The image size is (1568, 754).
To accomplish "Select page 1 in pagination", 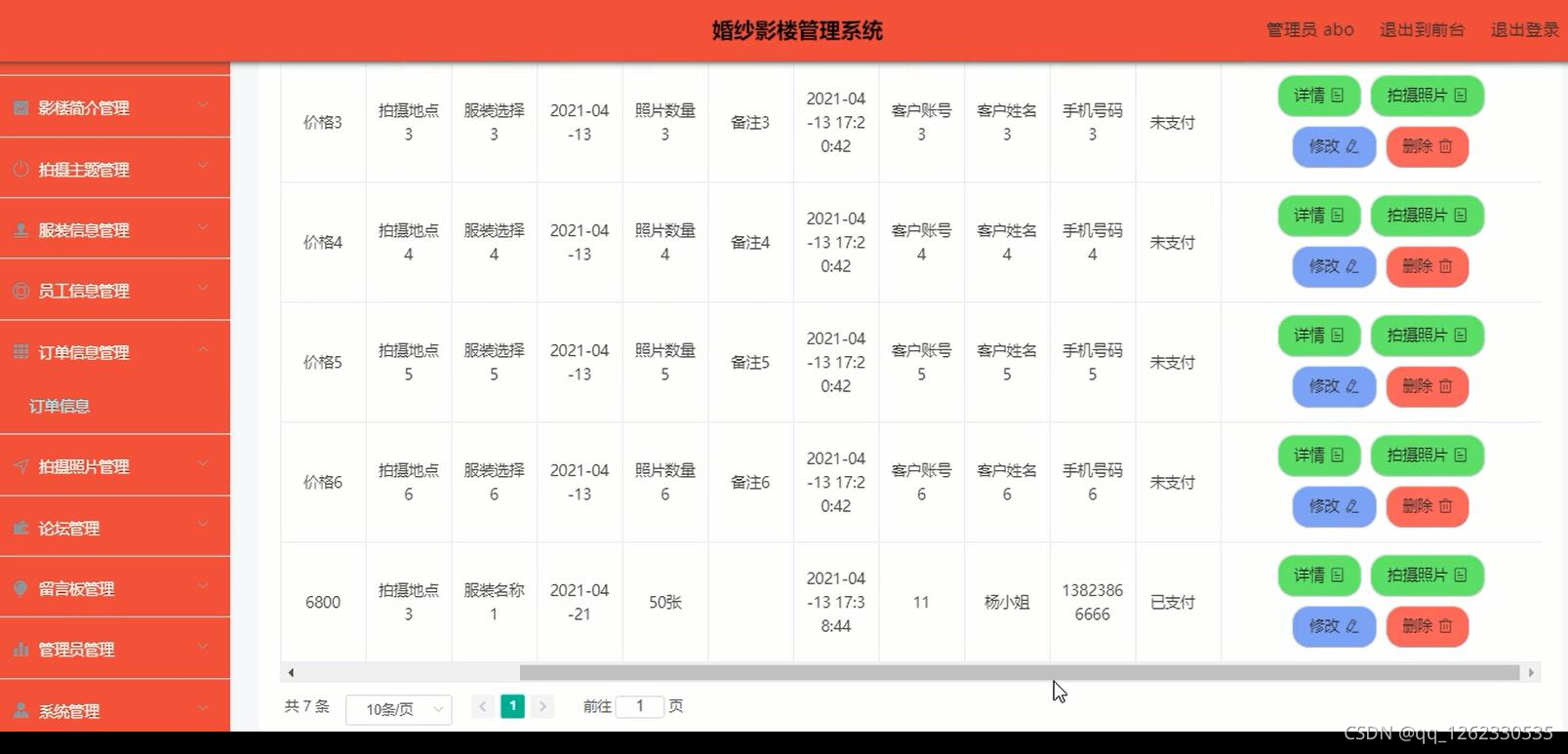I will (x=512, y=706).
